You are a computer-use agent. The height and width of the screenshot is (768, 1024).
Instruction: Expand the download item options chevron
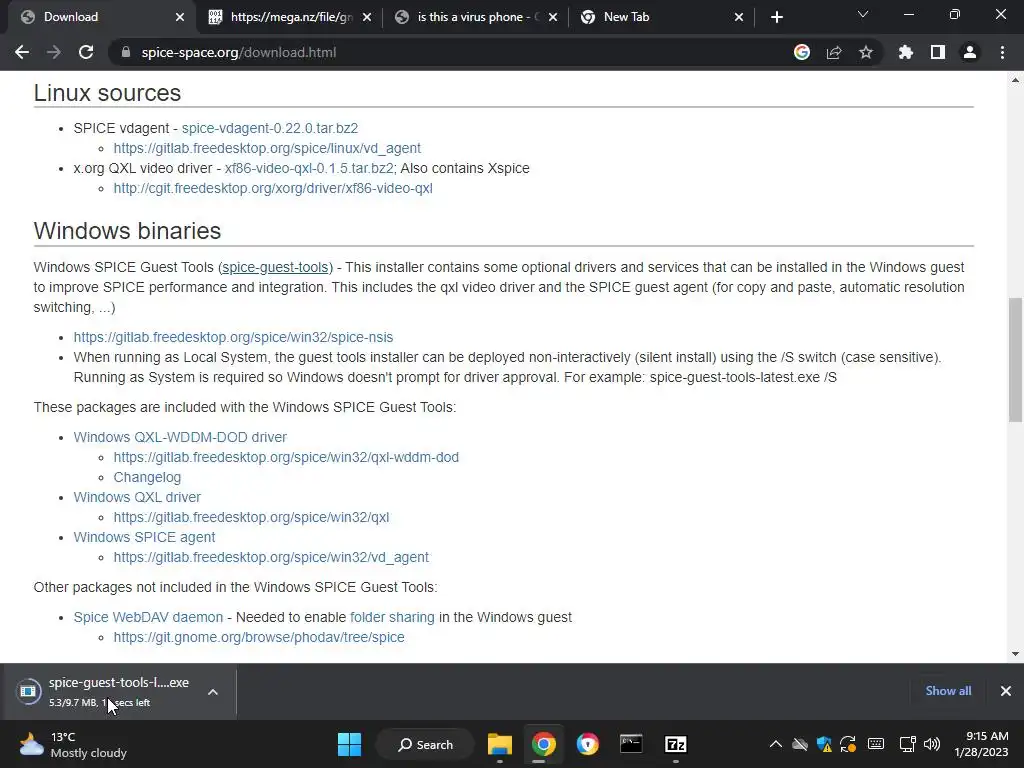(213, 692)
